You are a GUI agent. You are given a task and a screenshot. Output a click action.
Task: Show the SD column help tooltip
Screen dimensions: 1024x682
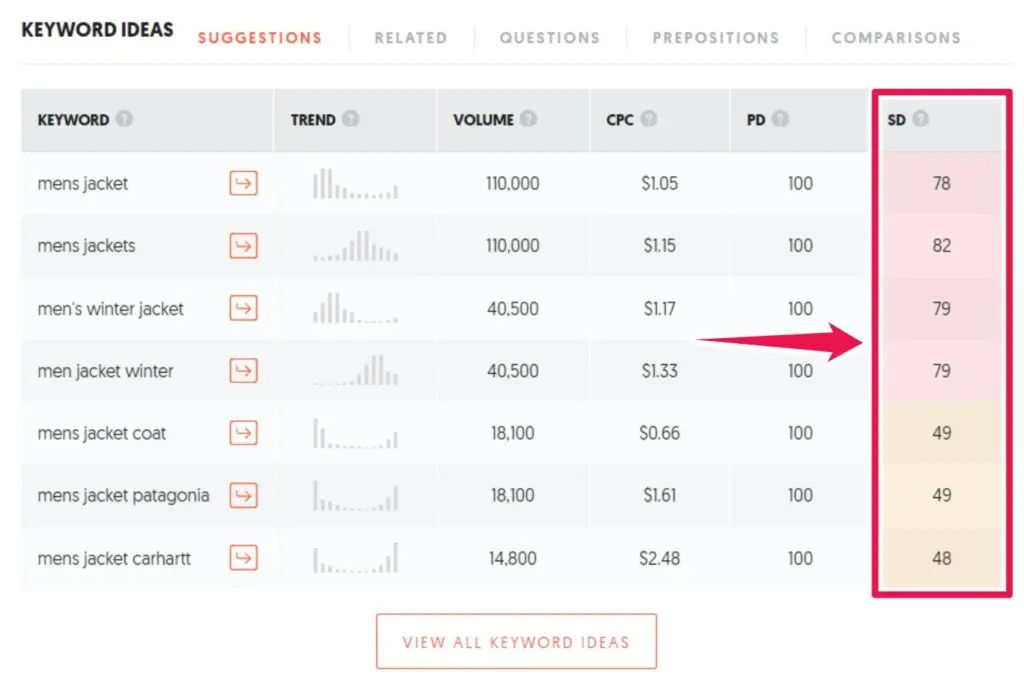920,119
